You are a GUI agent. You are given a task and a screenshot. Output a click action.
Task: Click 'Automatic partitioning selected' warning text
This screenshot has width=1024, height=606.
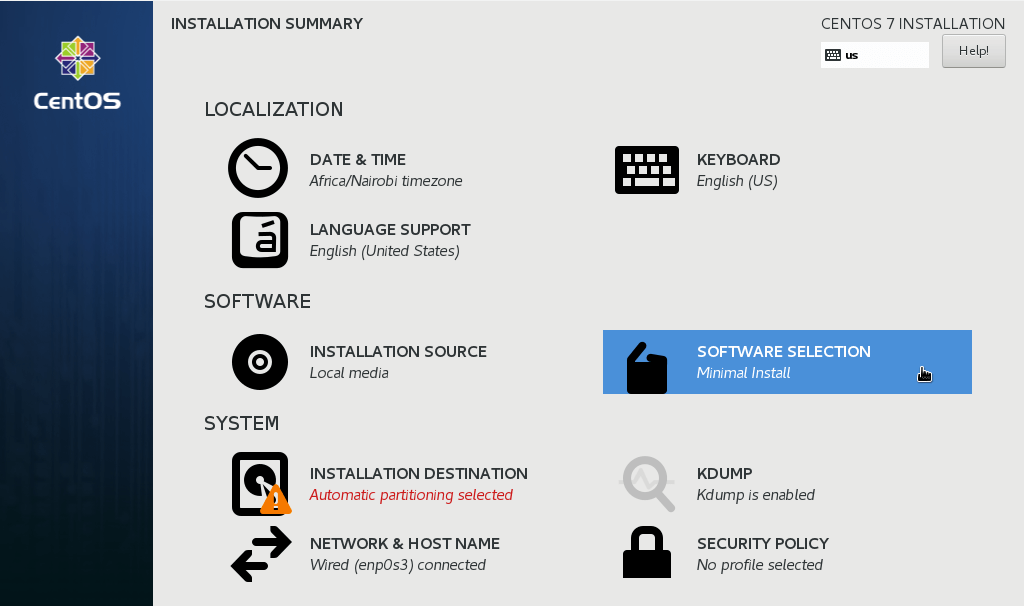[411, 495]
